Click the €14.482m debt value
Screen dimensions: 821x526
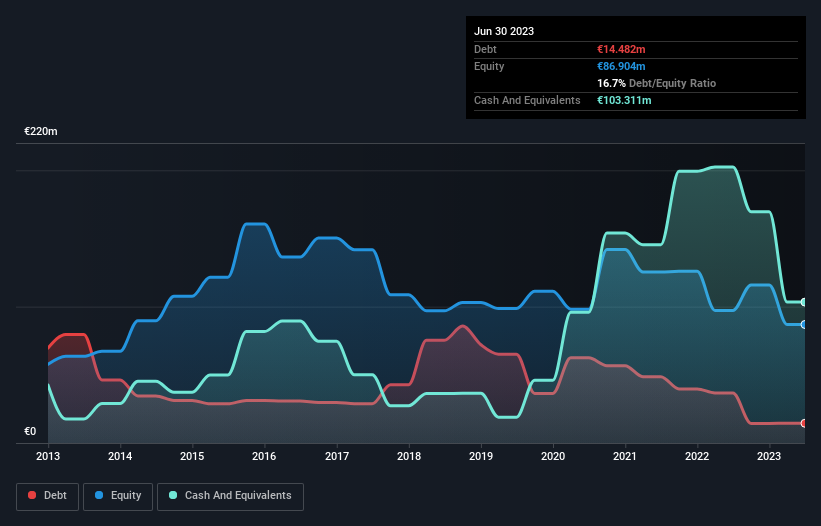click(x=621, y=49)
